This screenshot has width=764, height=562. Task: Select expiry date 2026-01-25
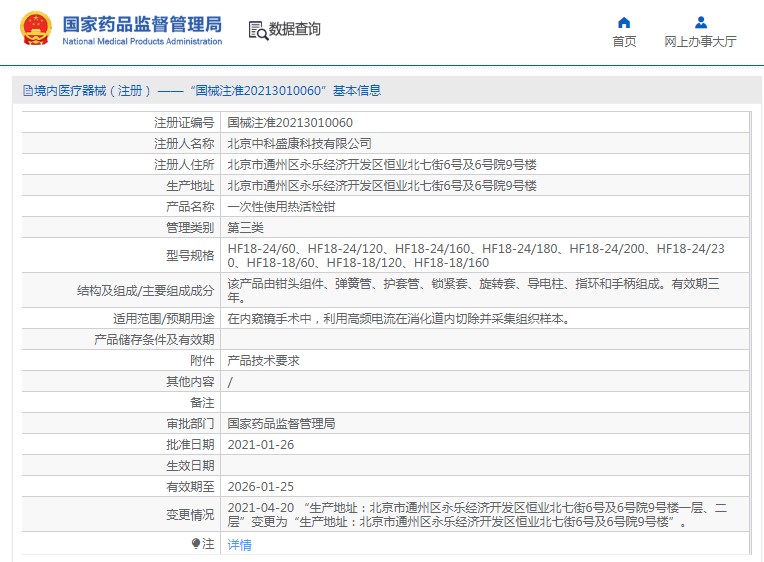[x=261, y=486]
